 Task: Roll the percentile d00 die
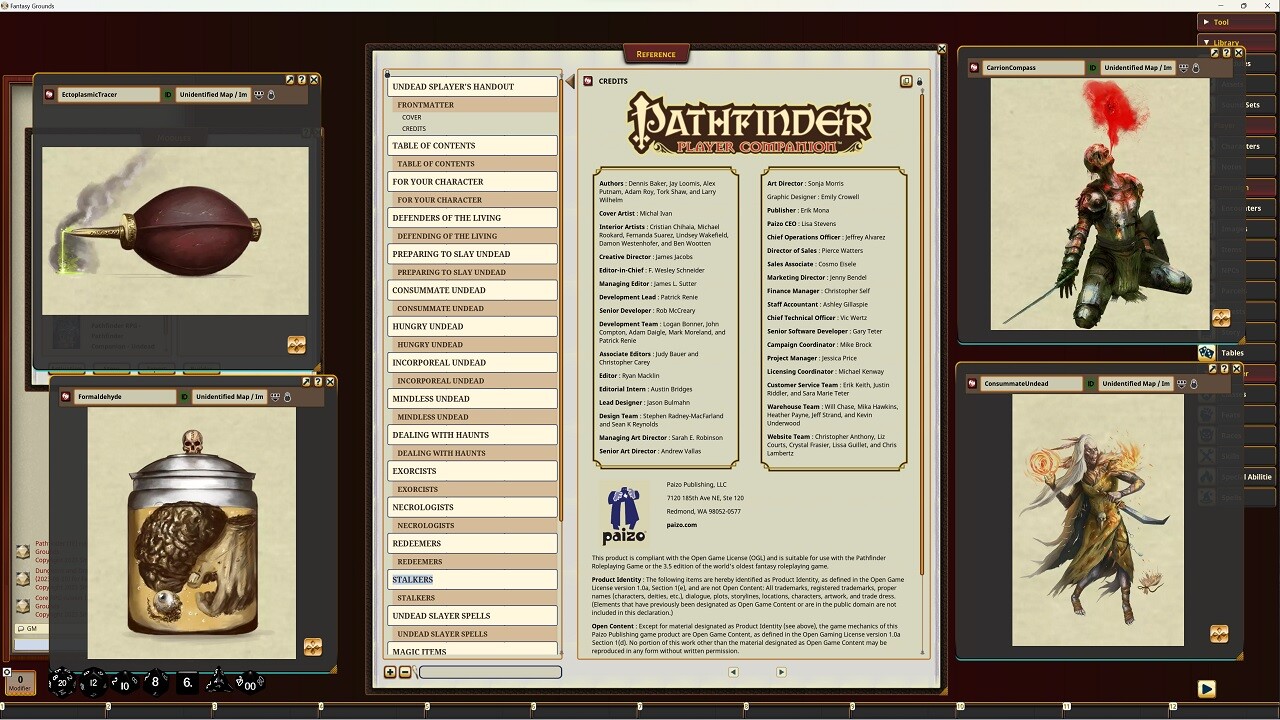click(x=250, y=682)
